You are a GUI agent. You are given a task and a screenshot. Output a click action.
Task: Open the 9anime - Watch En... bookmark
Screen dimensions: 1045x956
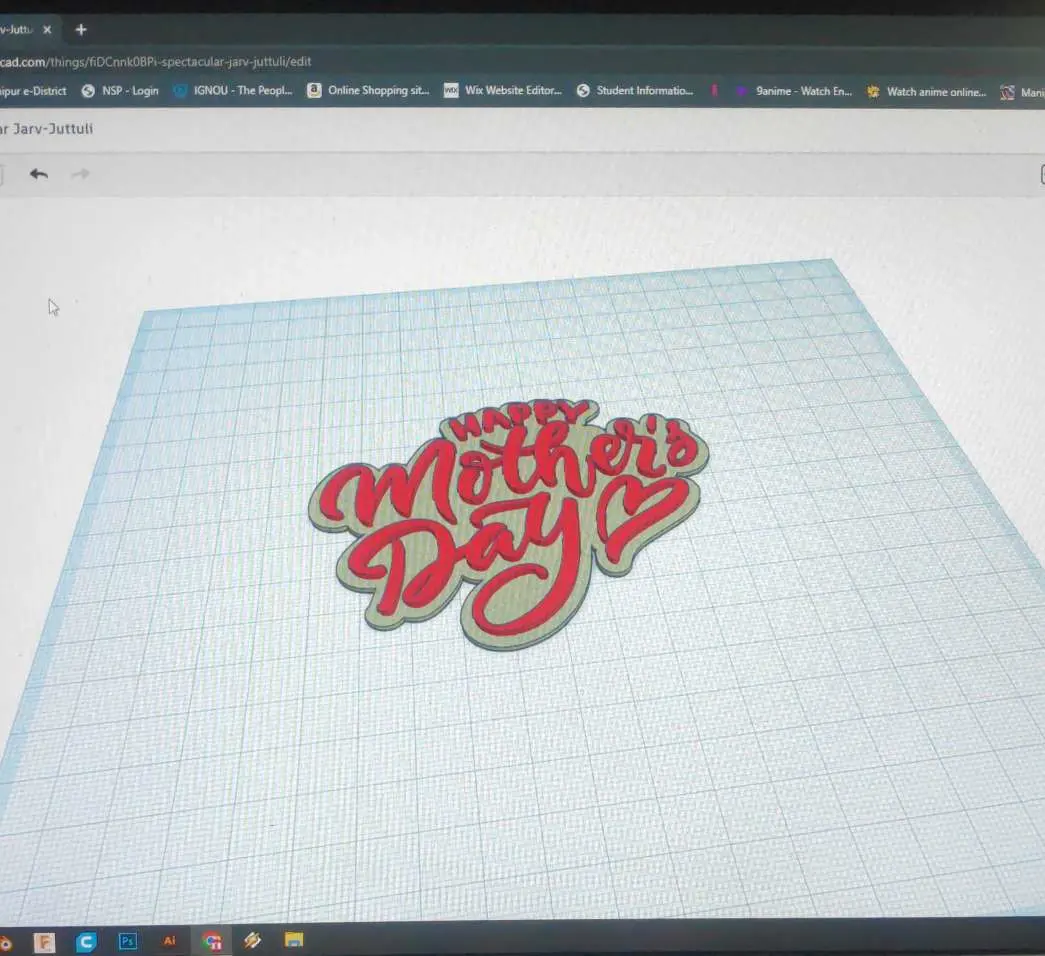(794, 91)
